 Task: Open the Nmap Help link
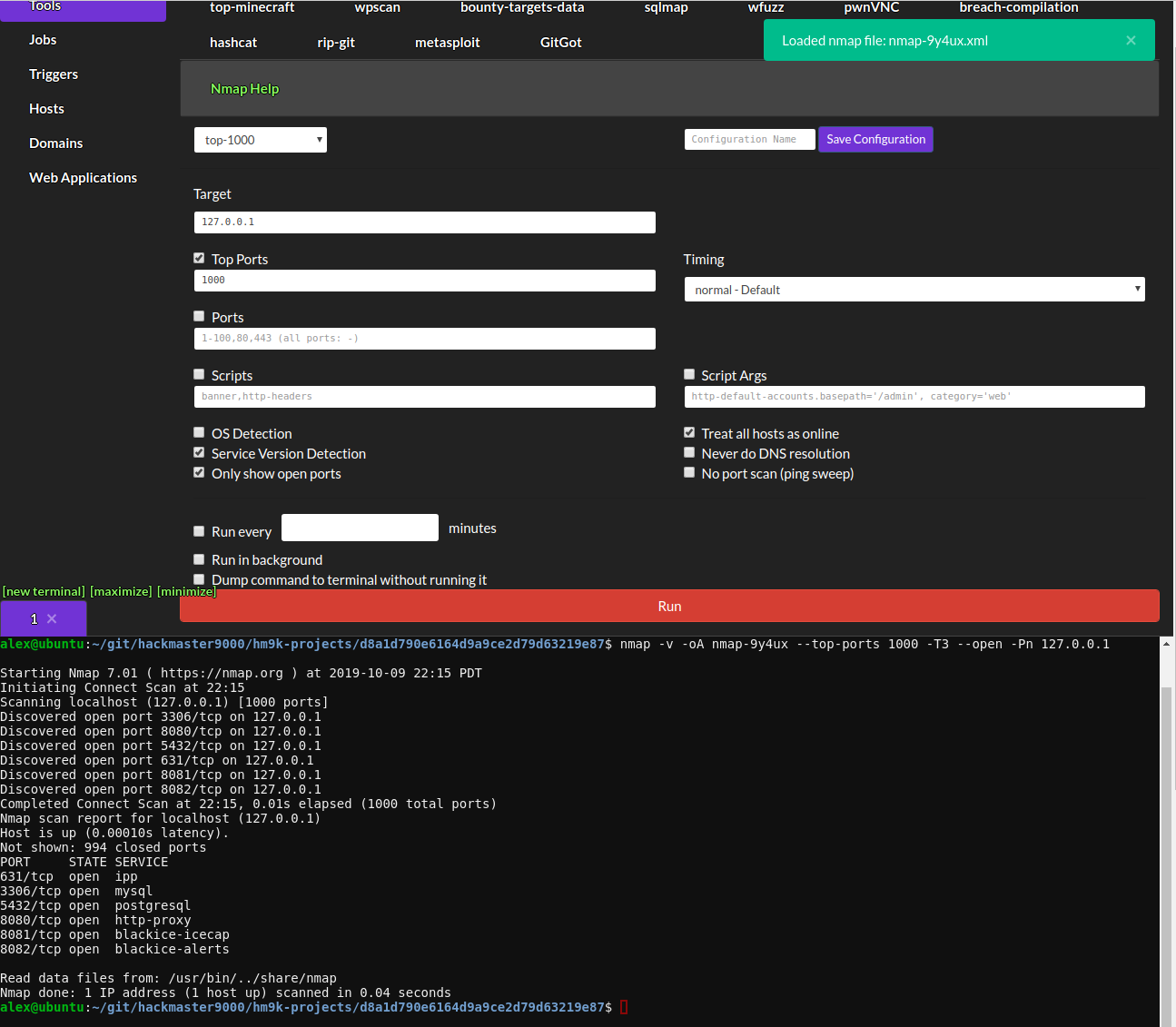[x=244, y=89]
